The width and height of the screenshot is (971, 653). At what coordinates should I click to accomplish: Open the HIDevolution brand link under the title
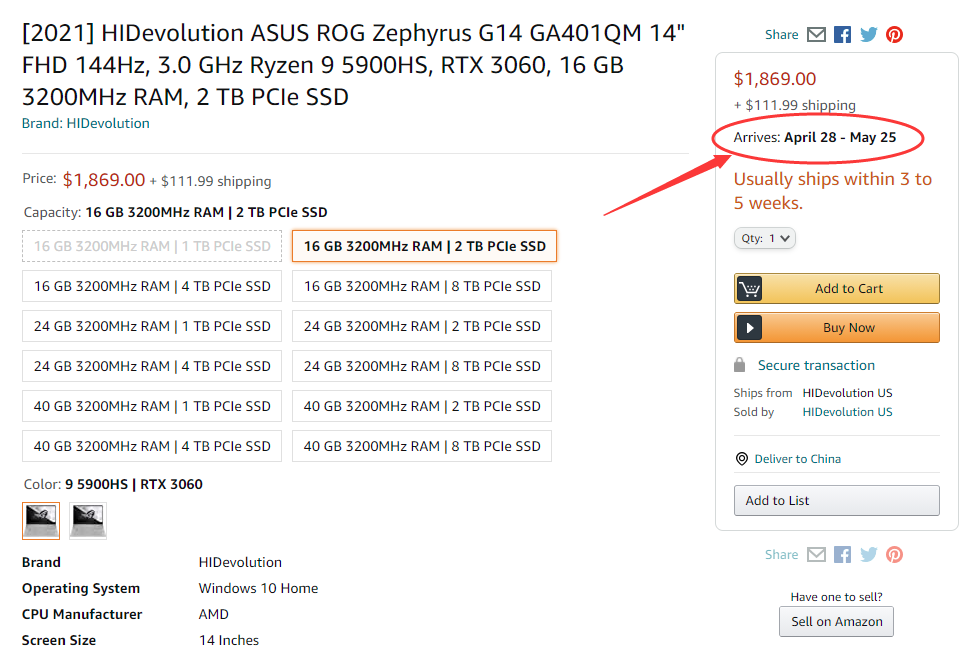(108, 124)
